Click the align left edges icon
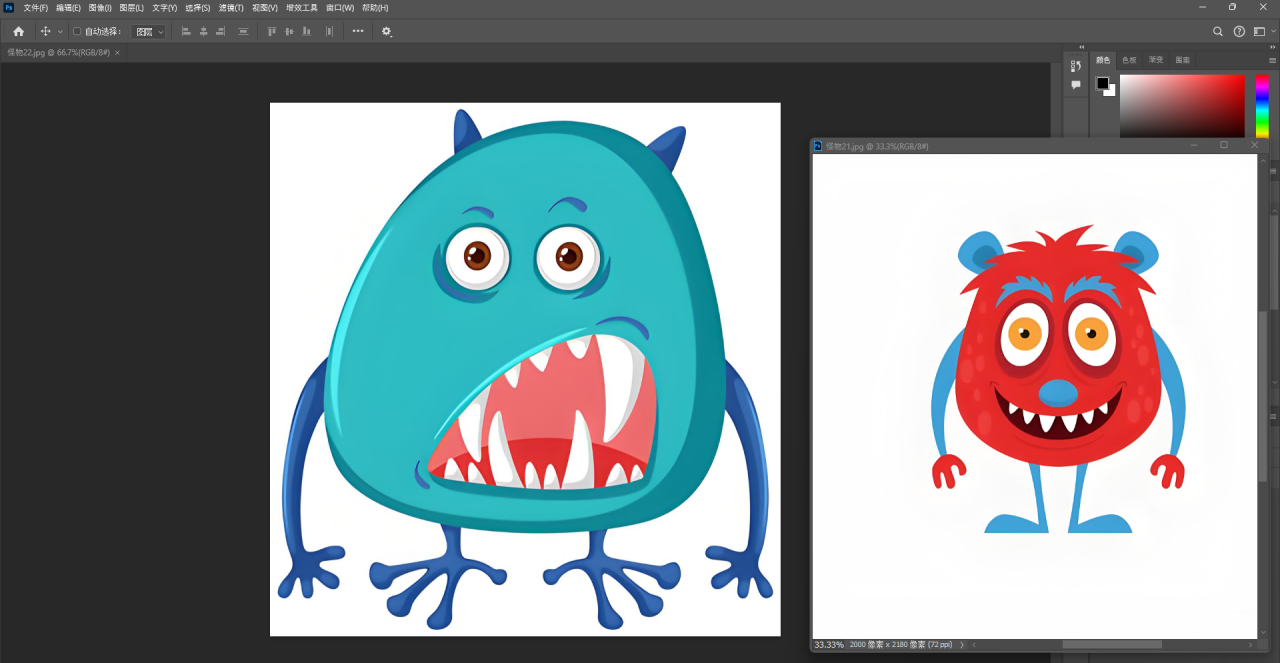Image resolution: width=1280 pixels, height=663 pixels. coord(186,31)
